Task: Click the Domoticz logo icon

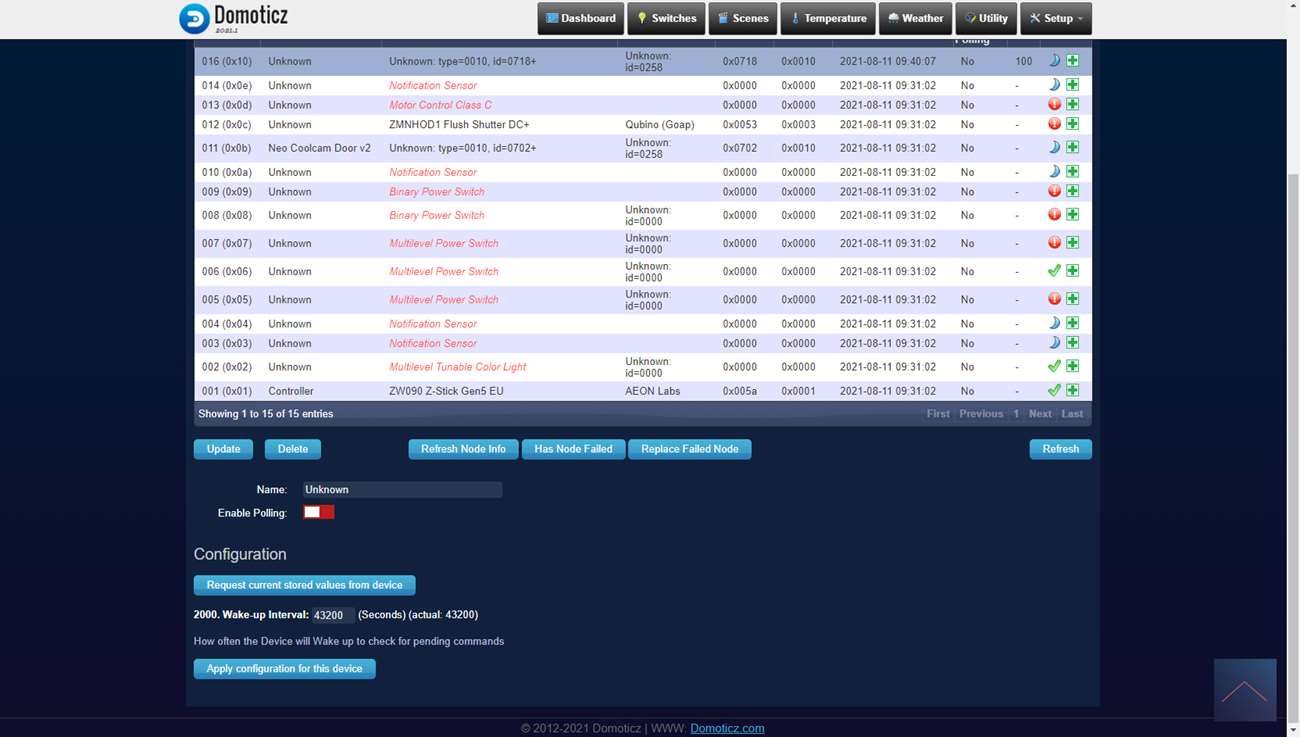Action: click(x=194, y=18)
